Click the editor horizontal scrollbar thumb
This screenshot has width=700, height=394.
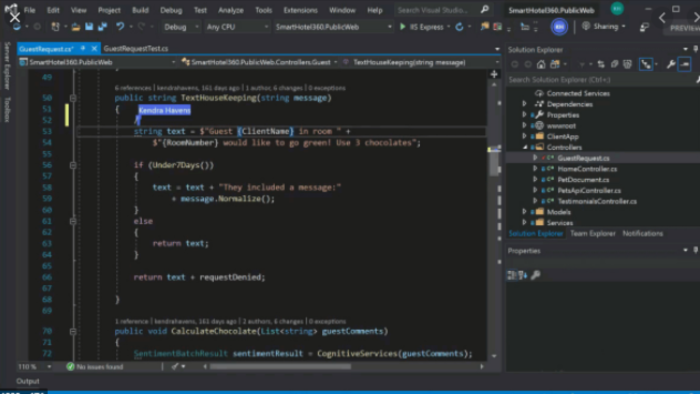[280, 366]
